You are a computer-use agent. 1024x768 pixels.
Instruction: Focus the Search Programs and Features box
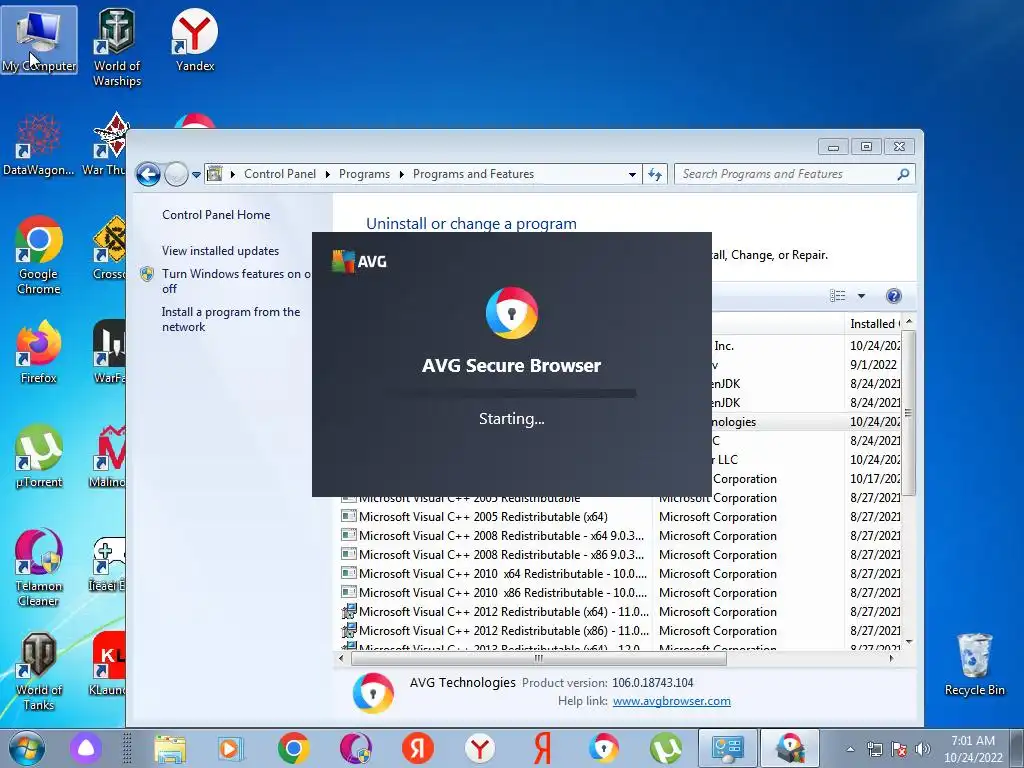pyautogui.click(x=794, y=174)
